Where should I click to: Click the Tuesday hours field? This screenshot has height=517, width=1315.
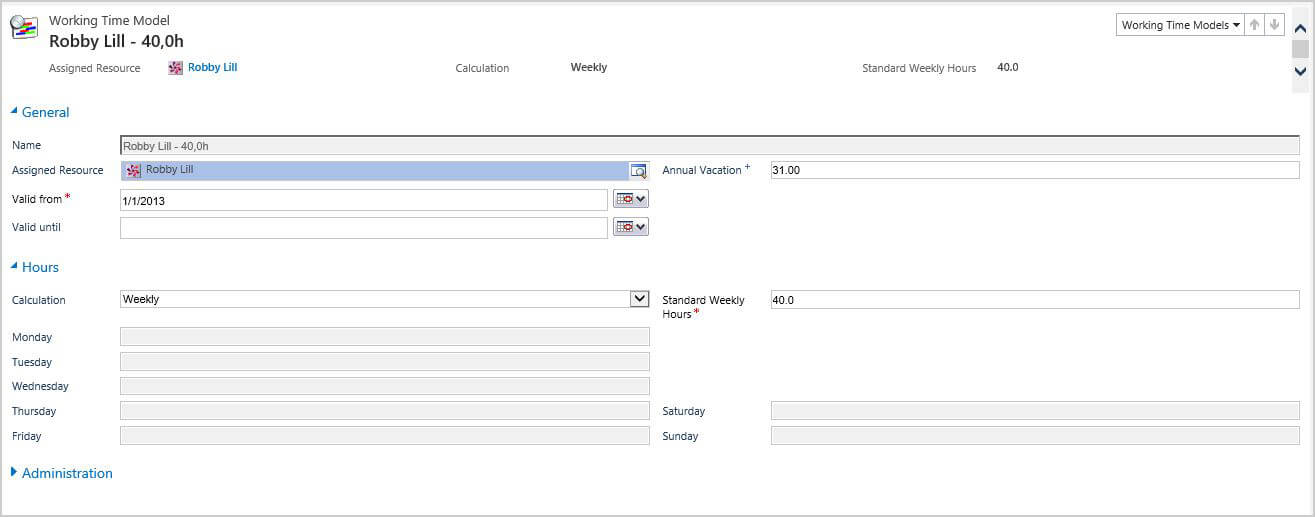(385, 362)
